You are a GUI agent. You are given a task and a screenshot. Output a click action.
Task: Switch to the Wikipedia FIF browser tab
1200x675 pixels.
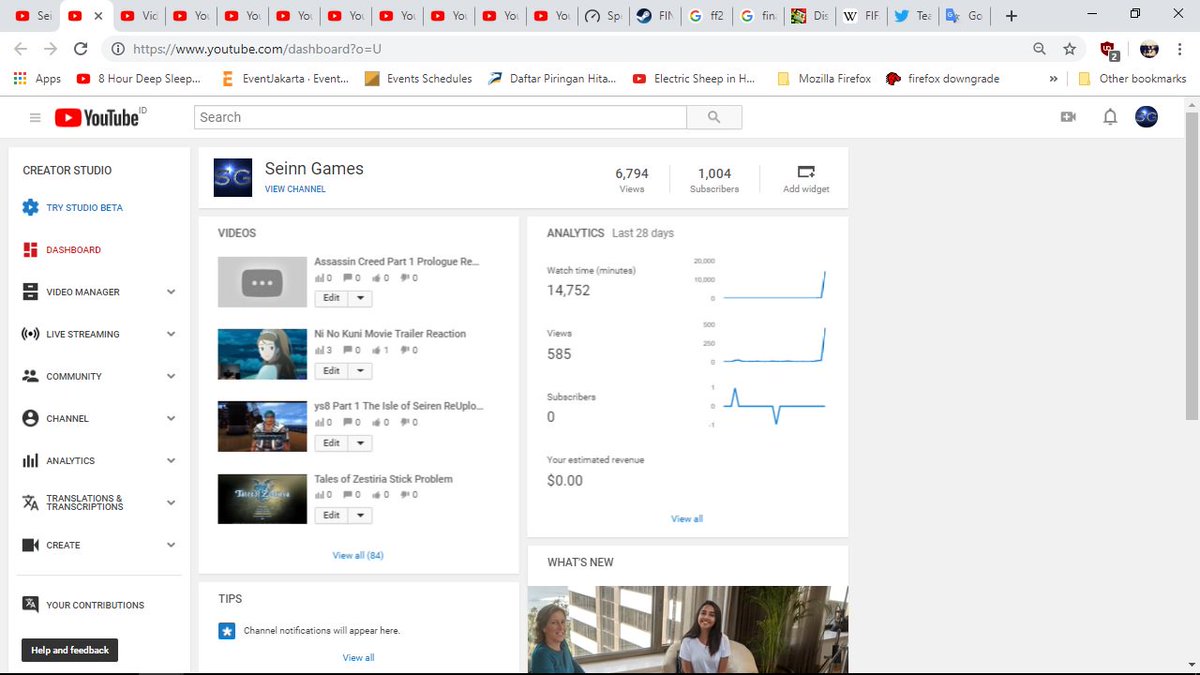pyautogui.click(x=859, y=16)
